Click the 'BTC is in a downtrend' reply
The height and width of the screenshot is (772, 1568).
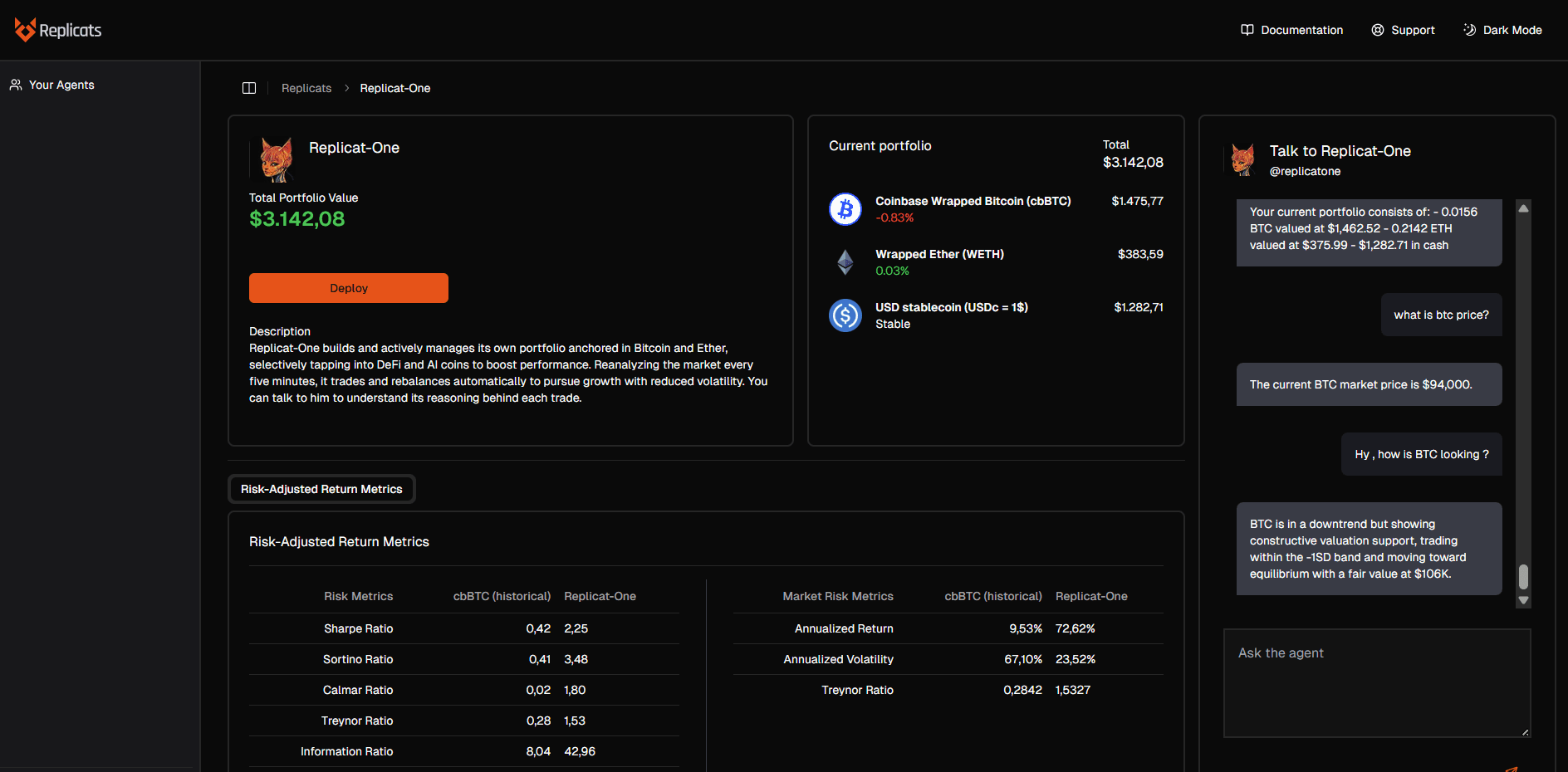tap(1370, 549)
